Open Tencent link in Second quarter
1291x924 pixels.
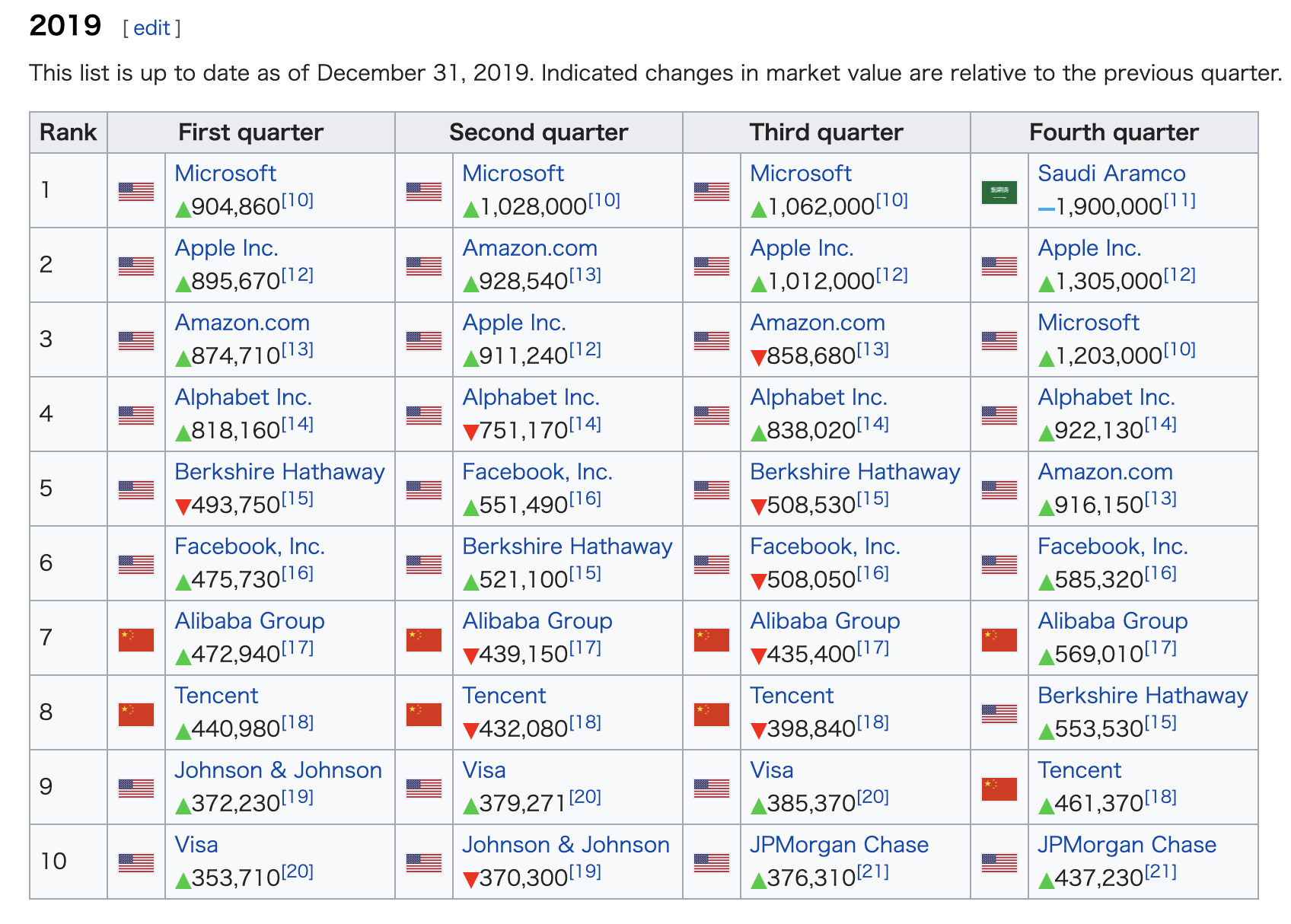(504, 695)
